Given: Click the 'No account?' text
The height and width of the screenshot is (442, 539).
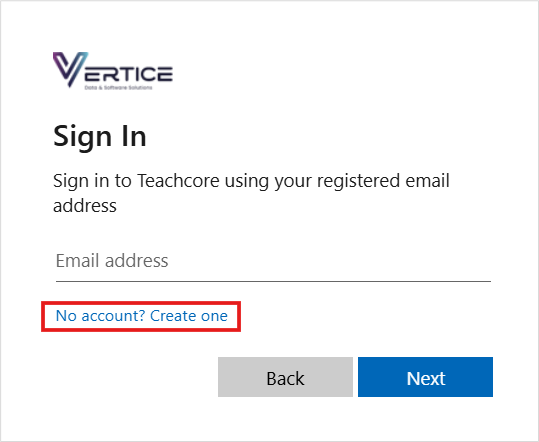Looking at the screenshot, I should [x=101, y=316].
